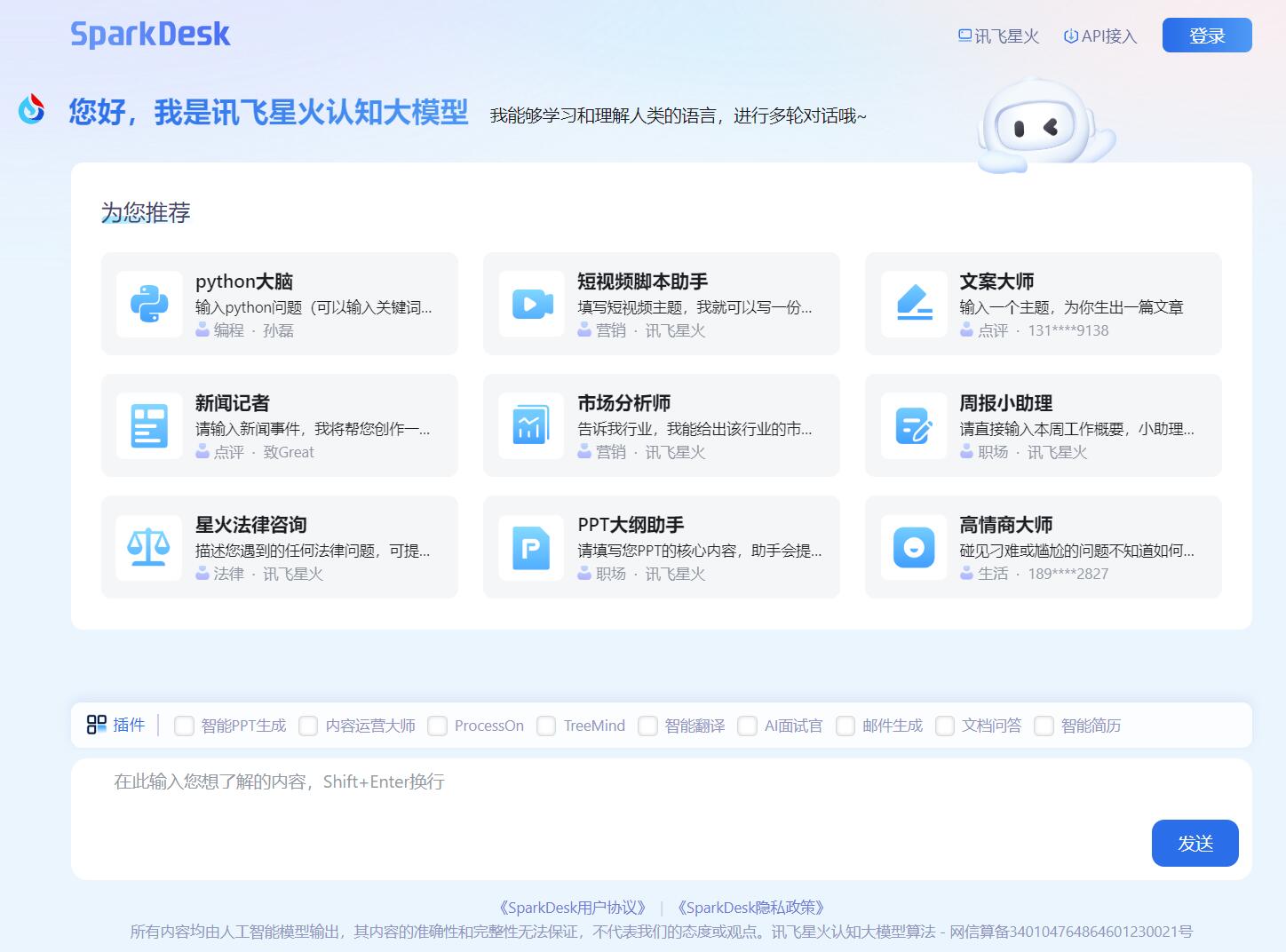The height and width of the screenshot is (952, 1286).
Task: Click the 点评 · 131****9138 author line
Action: point(1035,330)
